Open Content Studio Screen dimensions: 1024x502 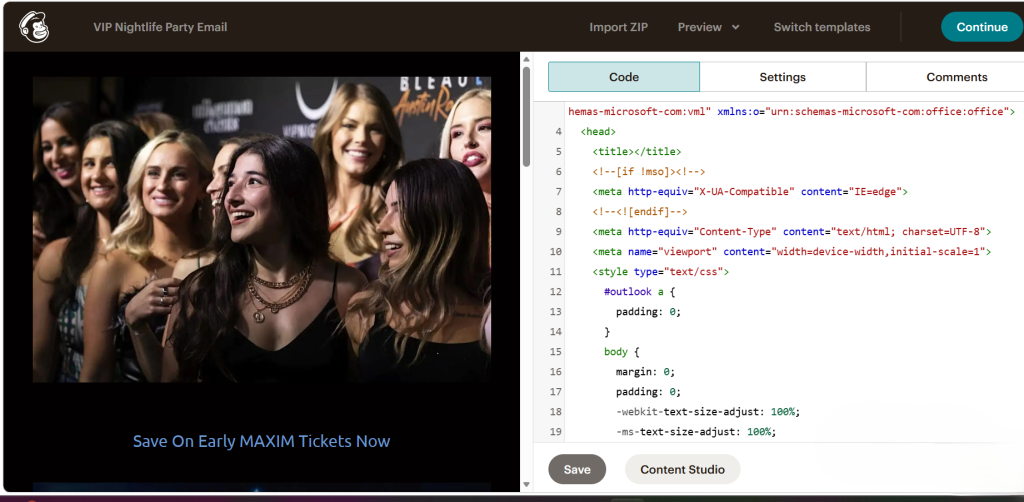point(682,469)
